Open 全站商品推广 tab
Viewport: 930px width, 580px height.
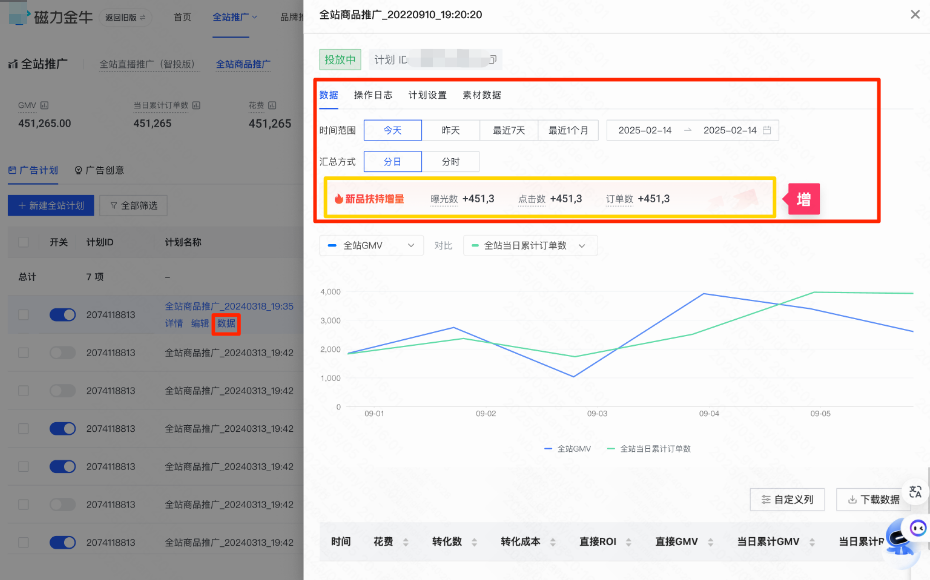point(243,64)
